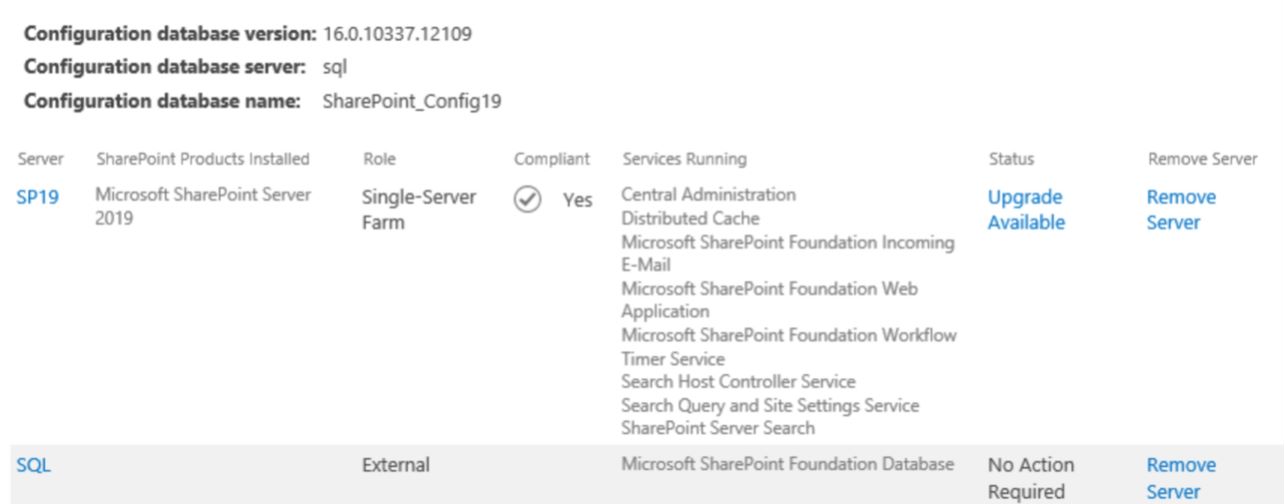
Task: Click the Configuration database name label
Action: tap(161, 100)
